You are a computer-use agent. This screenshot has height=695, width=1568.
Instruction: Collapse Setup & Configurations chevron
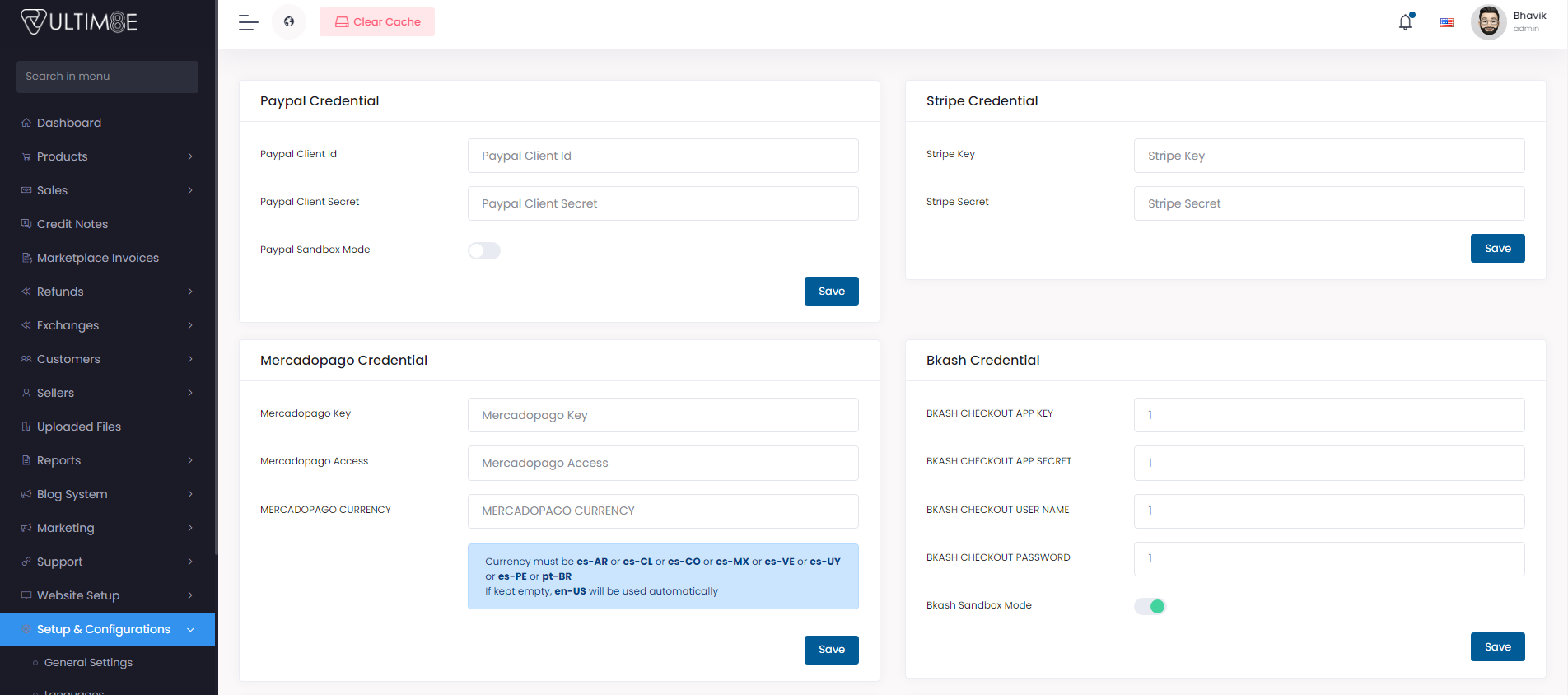click(x=190, y=629)
